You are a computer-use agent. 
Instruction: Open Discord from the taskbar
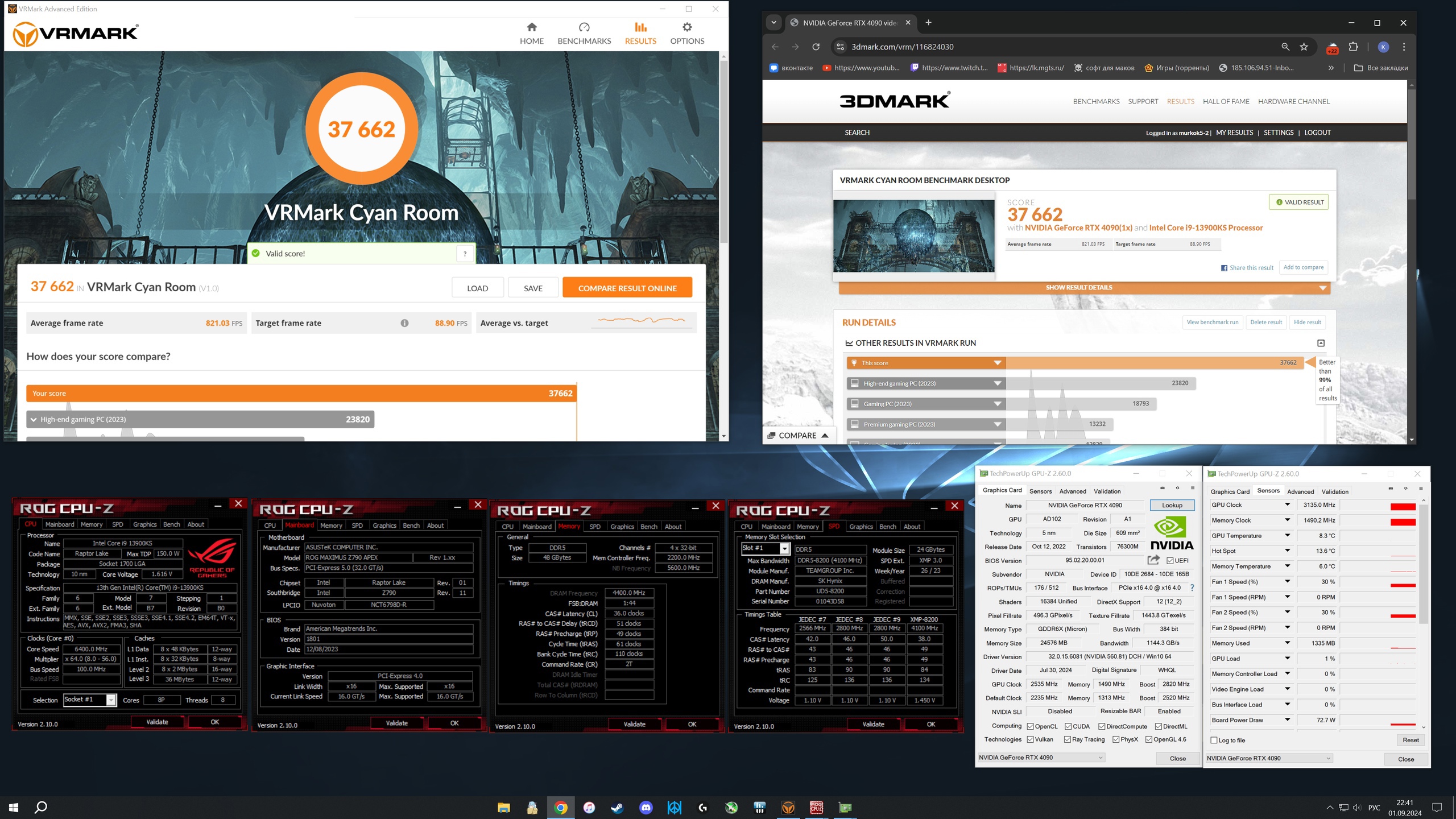click(x=646, y=807)
